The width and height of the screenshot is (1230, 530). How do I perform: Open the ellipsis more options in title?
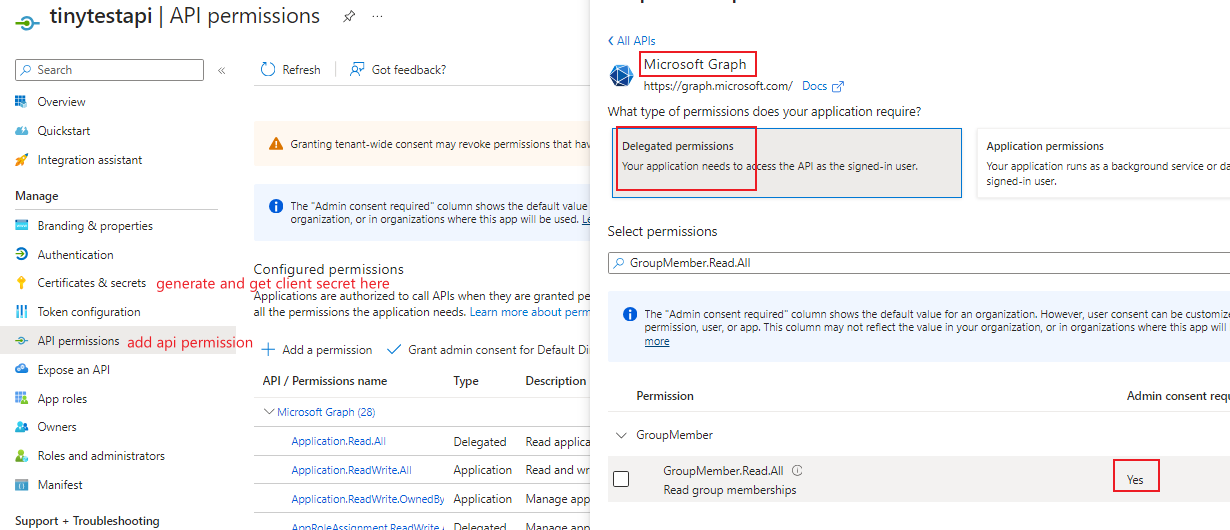(377, 17)
